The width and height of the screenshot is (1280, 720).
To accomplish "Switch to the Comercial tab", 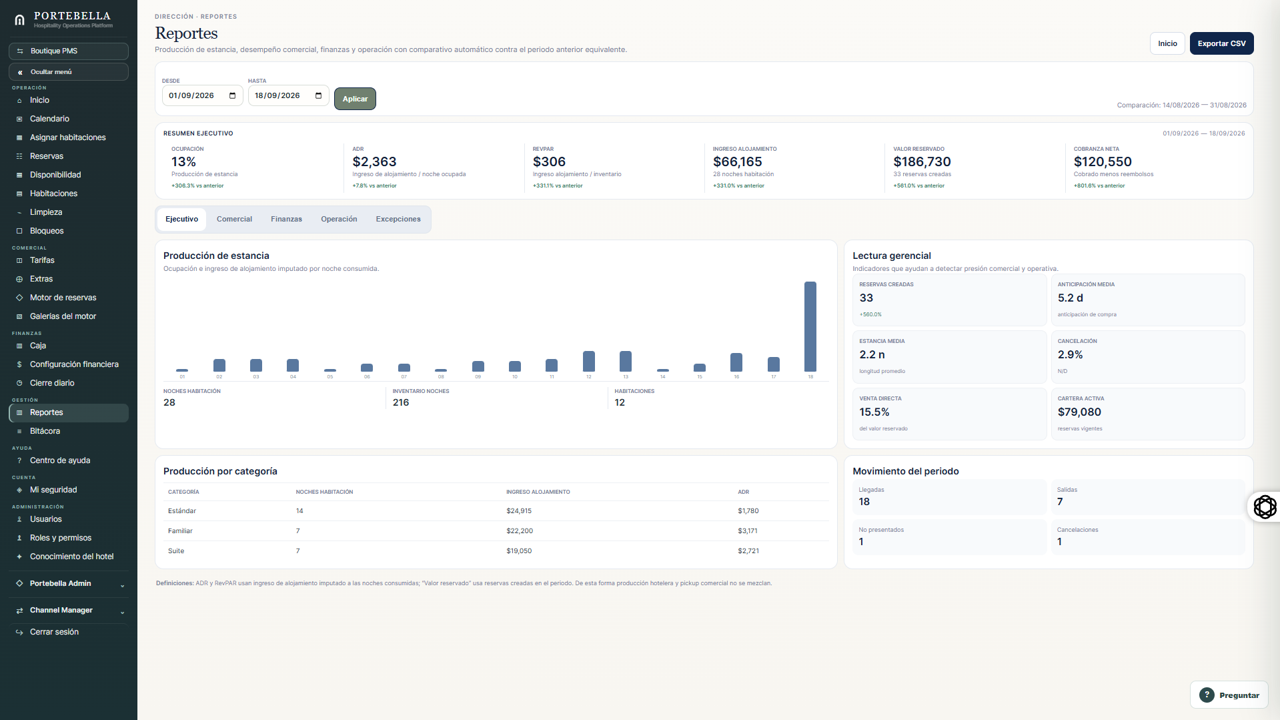I will 234,219.
